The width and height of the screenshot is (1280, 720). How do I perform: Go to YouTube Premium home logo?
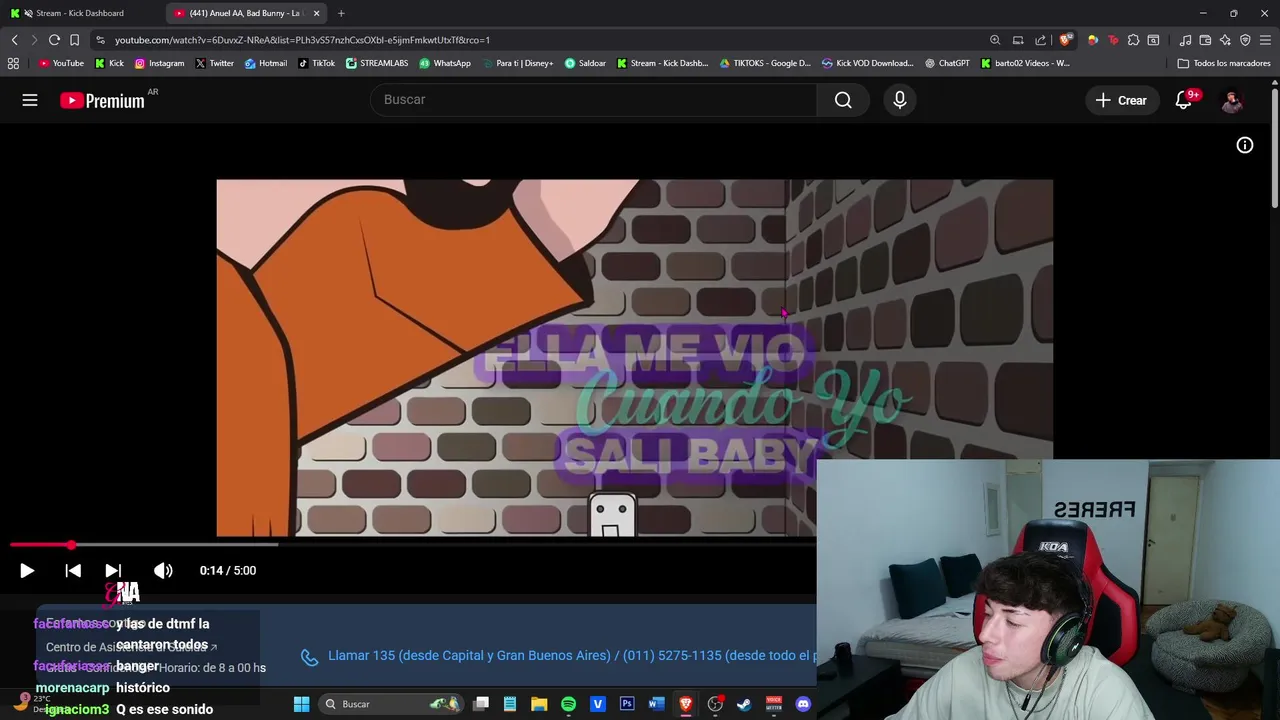pyautogui.click(x=102, y=100)
